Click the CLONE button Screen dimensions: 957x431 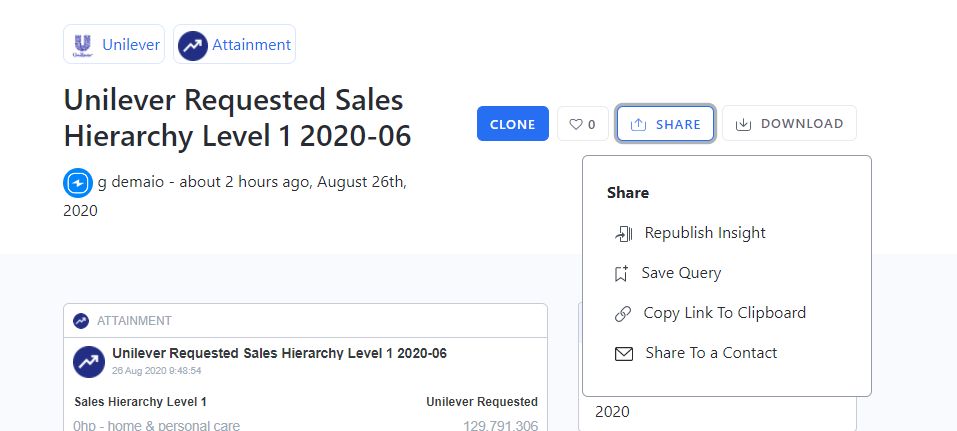[x=513, y=124]
